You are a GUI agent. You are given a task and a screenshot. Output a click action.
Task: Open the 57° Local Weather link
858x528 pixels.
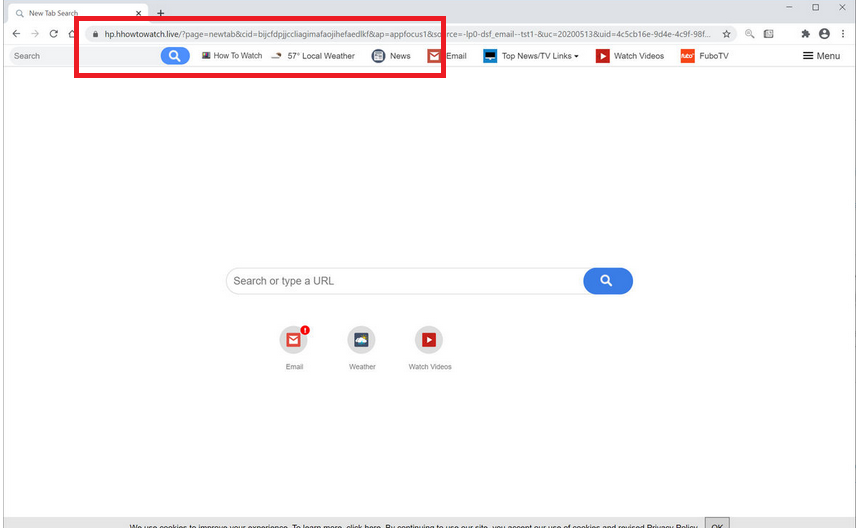[320, 56]
